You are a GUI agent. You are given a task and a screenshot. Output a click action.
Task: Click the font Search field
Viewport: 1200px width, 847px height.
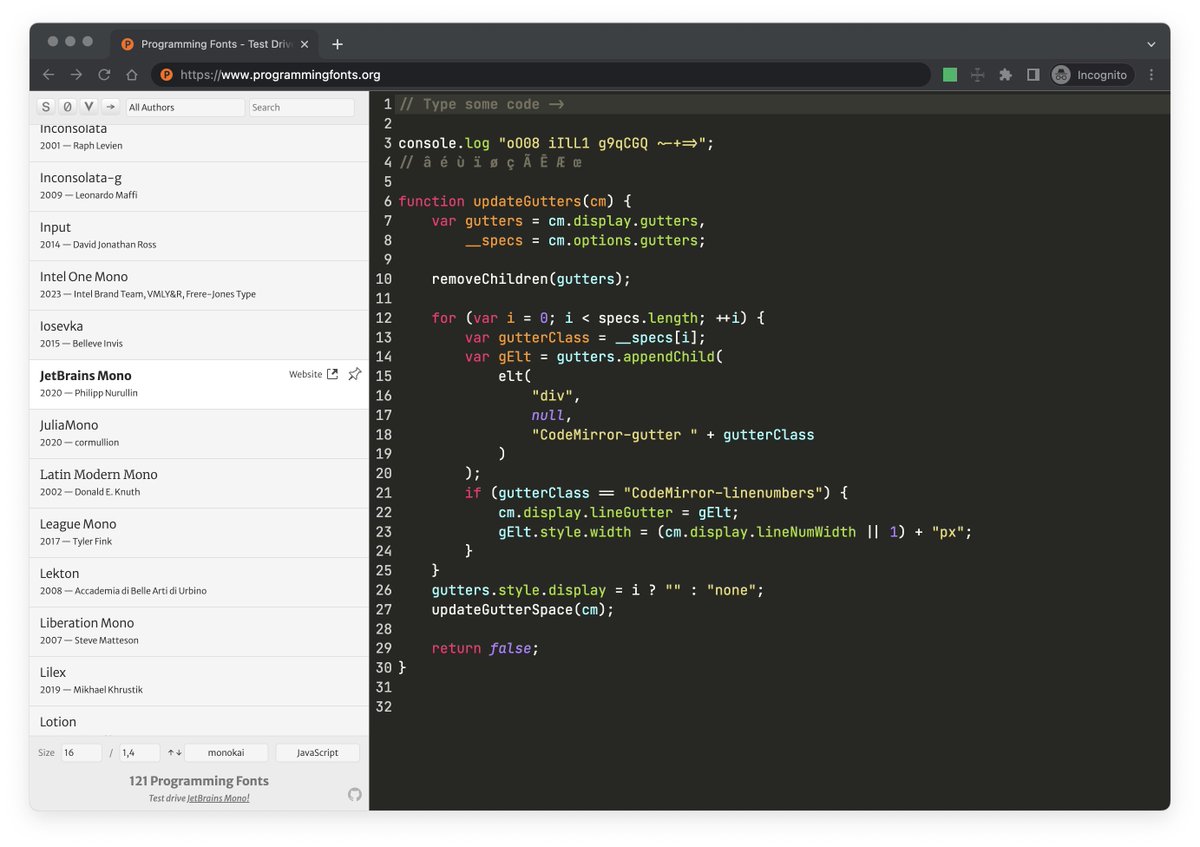(x=302, y=107)
